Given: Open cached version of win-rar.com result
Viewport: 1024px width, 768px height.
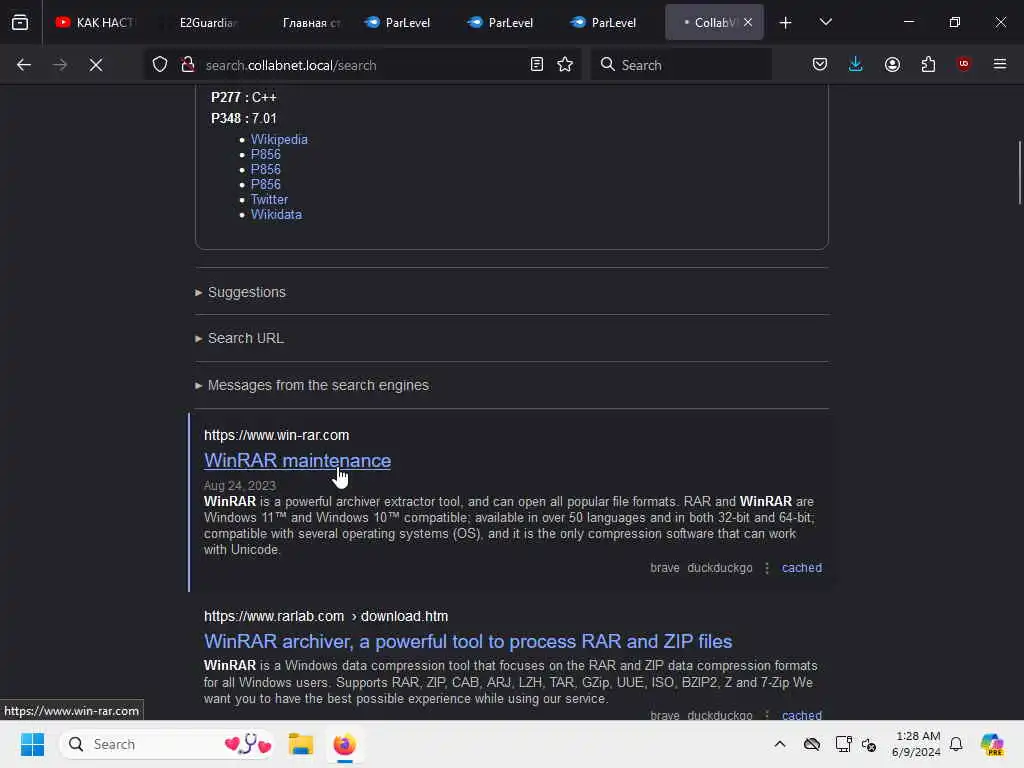Looking at the screenshot, I should pyautogui.click(x=802, y=568).
